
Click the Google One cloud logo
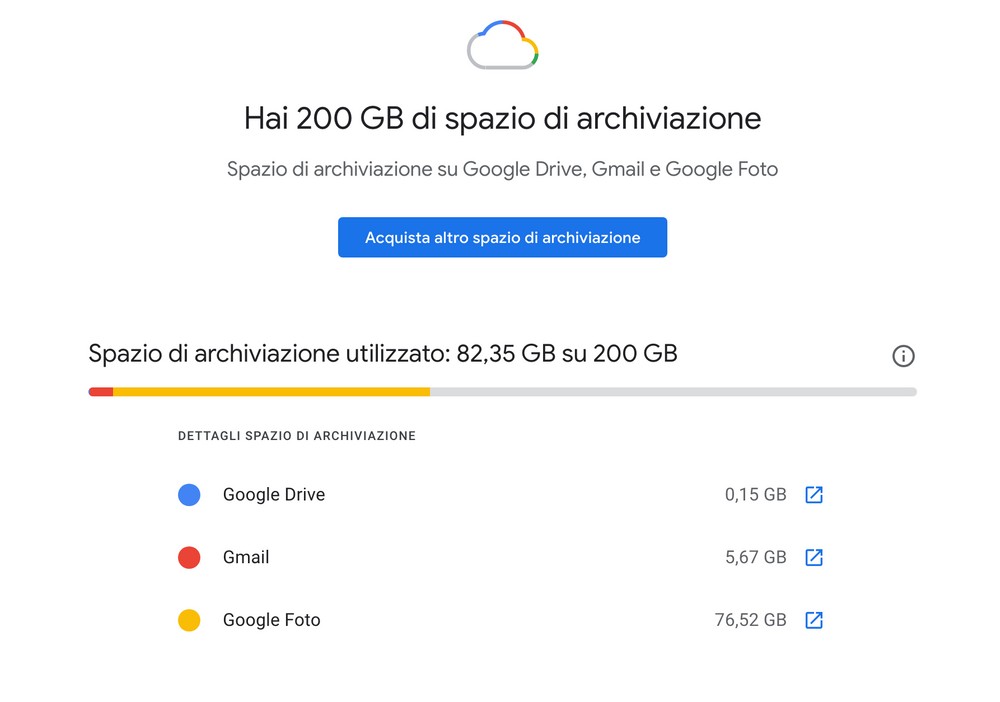503,45
